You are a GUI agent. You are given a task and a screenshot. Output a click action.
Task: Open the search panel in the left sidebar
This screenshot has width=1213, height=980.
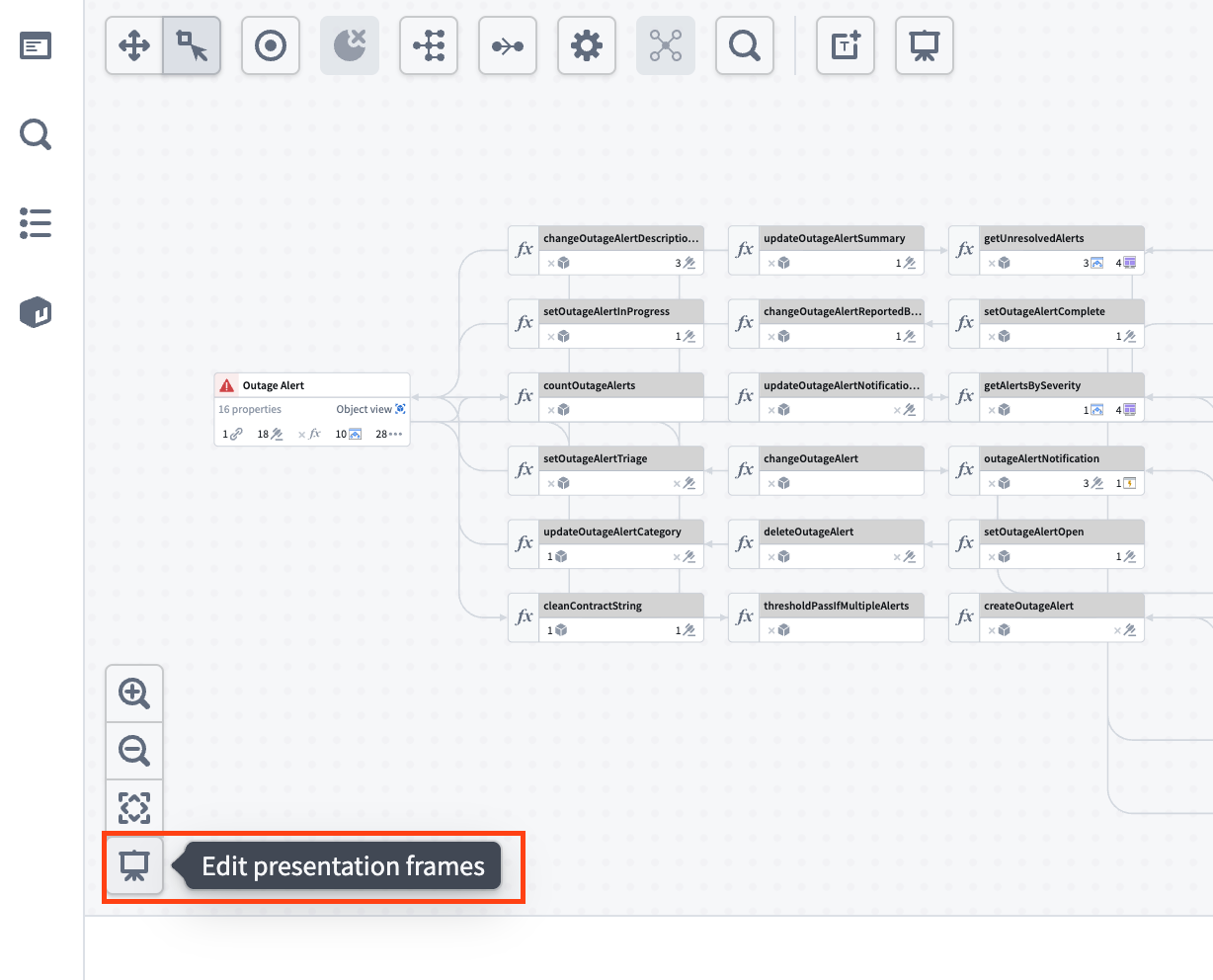(35, 134)
